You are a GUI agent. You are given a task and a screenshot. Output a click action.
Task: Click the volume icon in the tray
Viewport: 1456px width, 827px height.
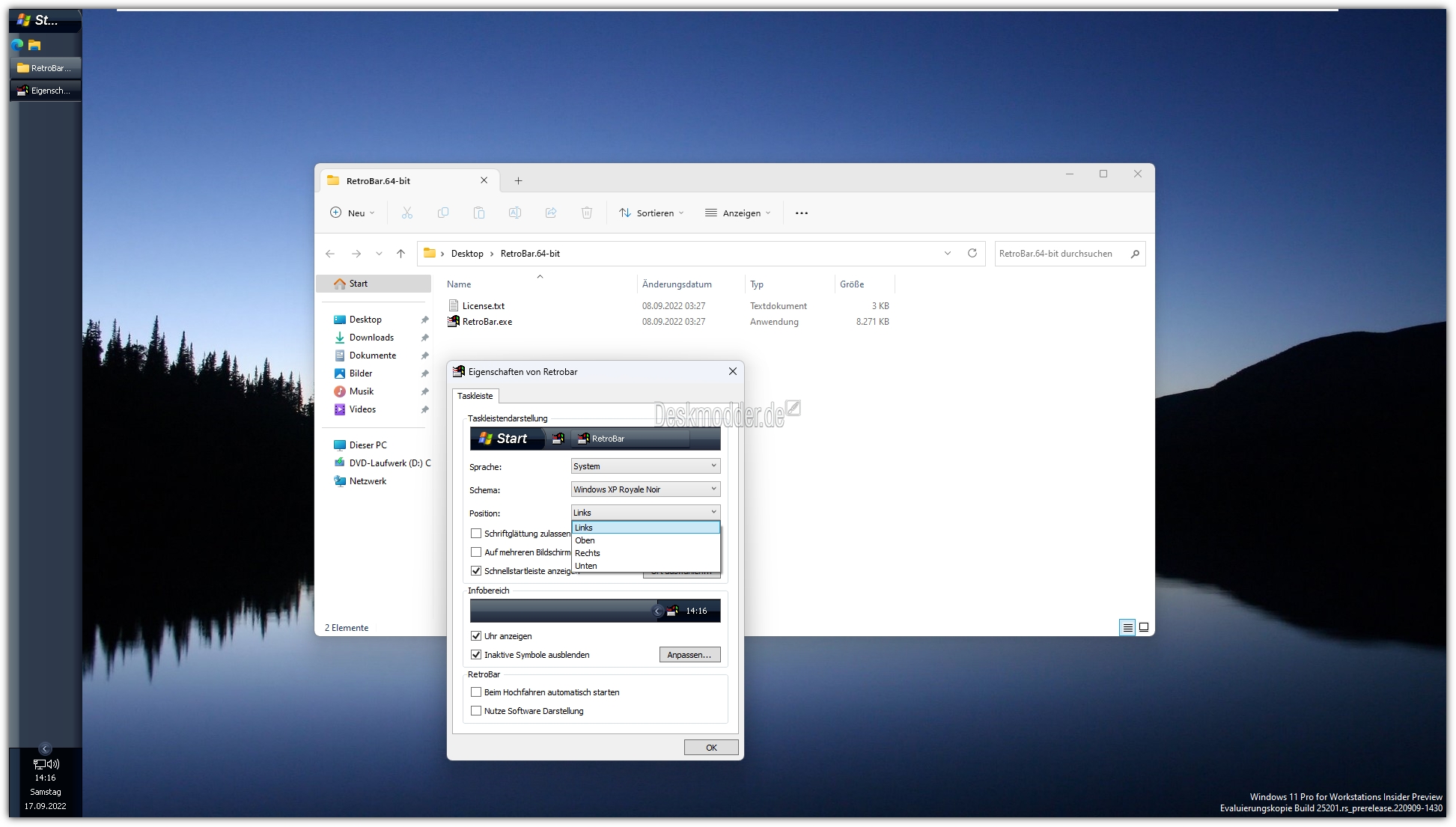click(53, 764)
